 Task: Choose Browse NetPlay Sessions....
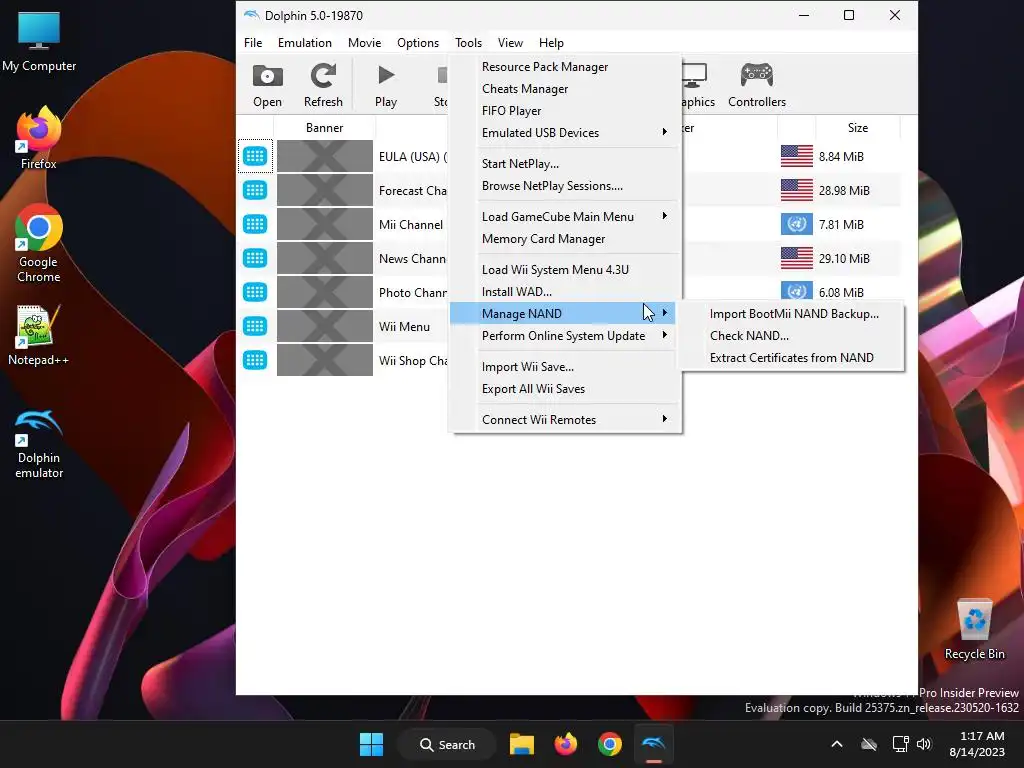565,186
